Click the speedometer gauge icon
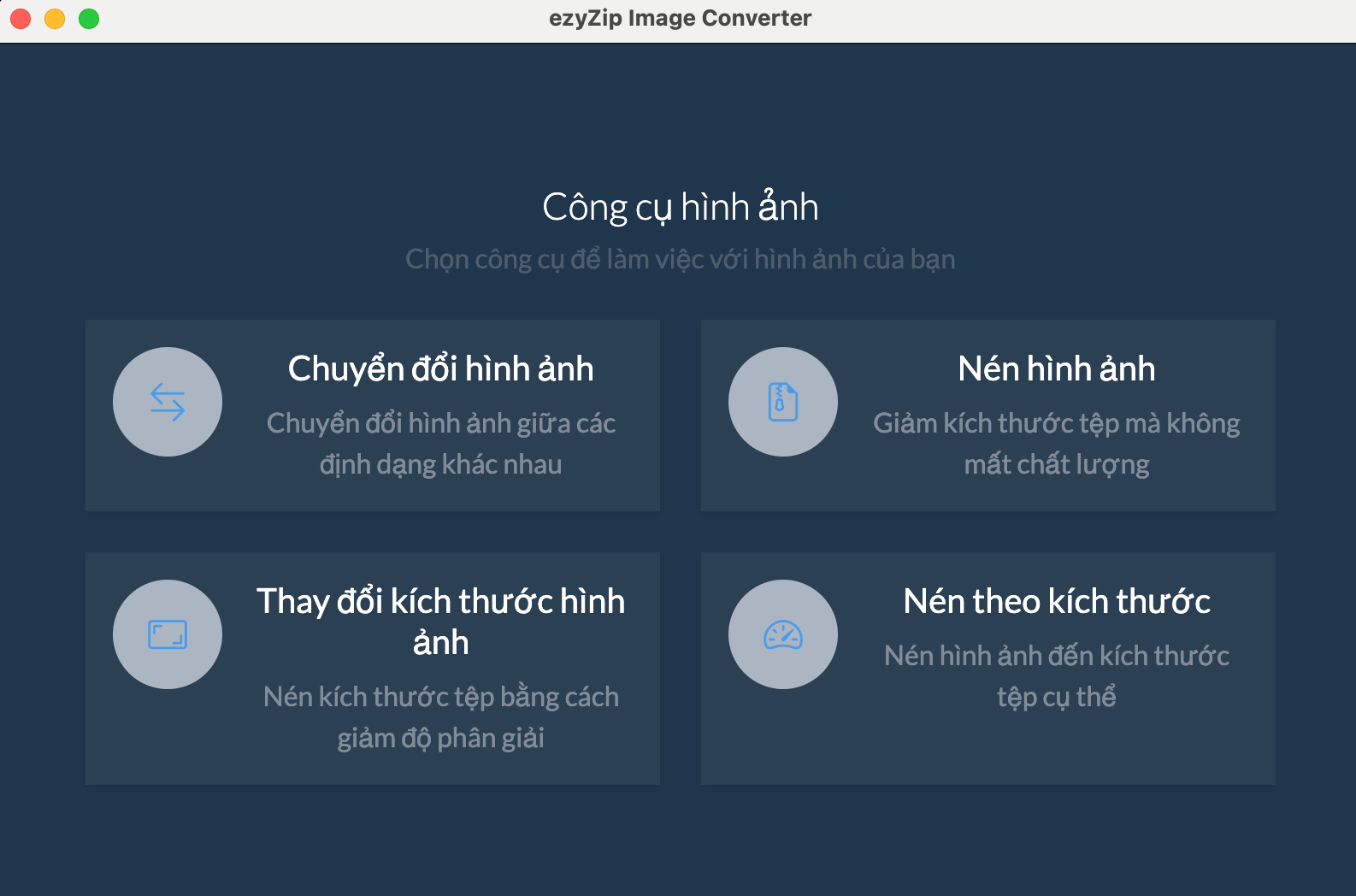Screen dimensions: 1356x896 [783, 634]
